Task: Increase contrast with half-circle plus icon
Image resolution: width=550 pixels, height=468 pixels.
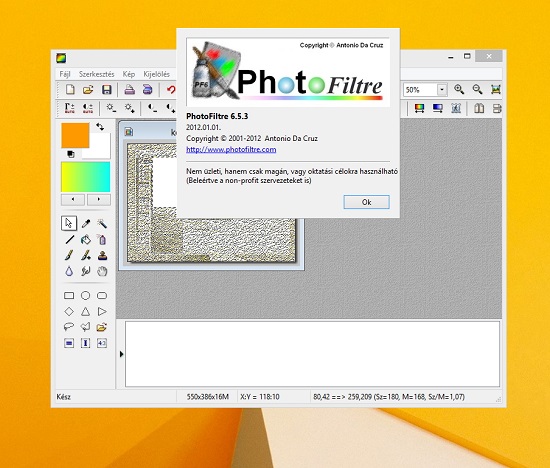Action: tap(171, 108)
